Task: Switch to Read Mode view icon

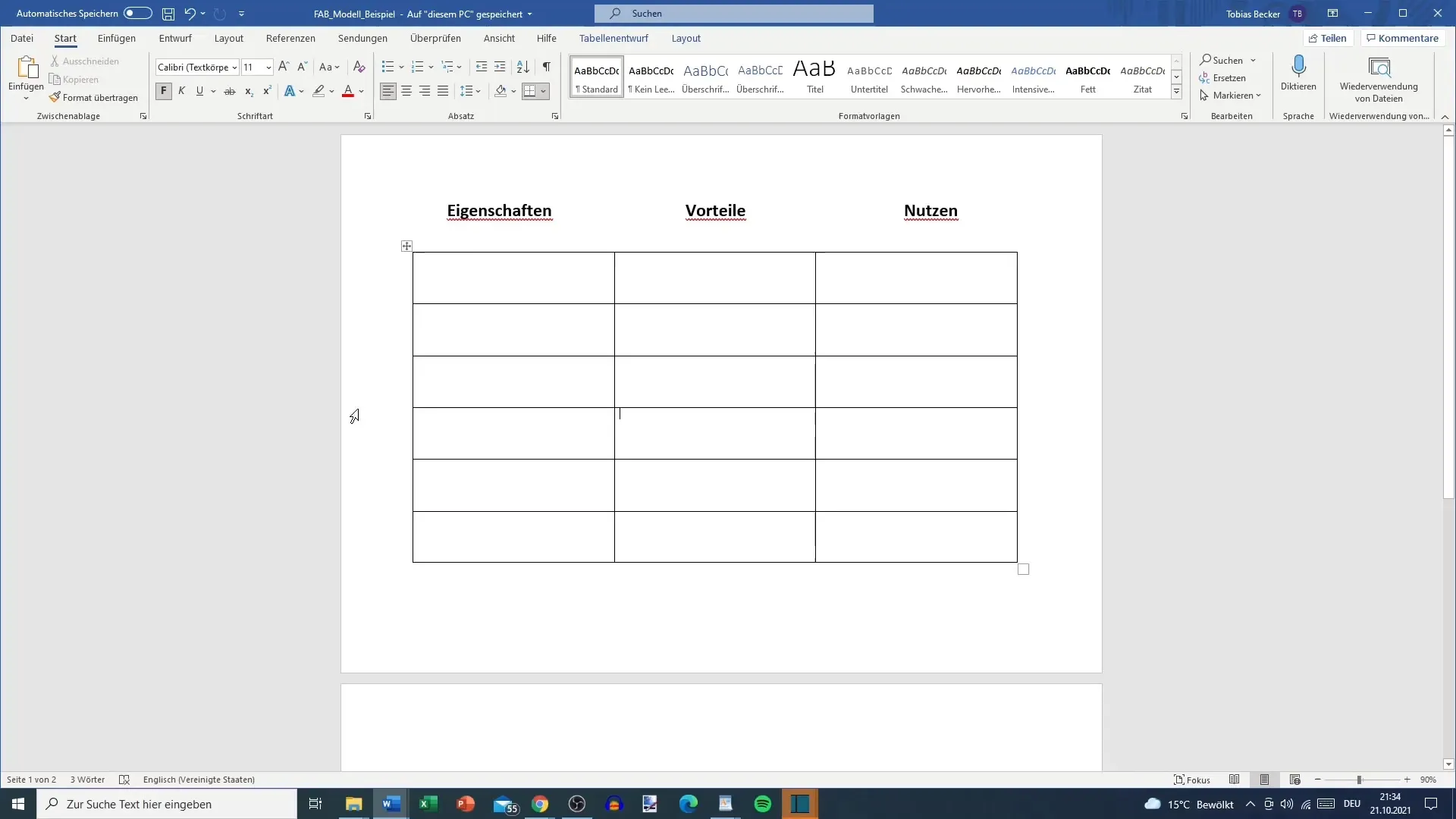Action: tap(1235, 780)
